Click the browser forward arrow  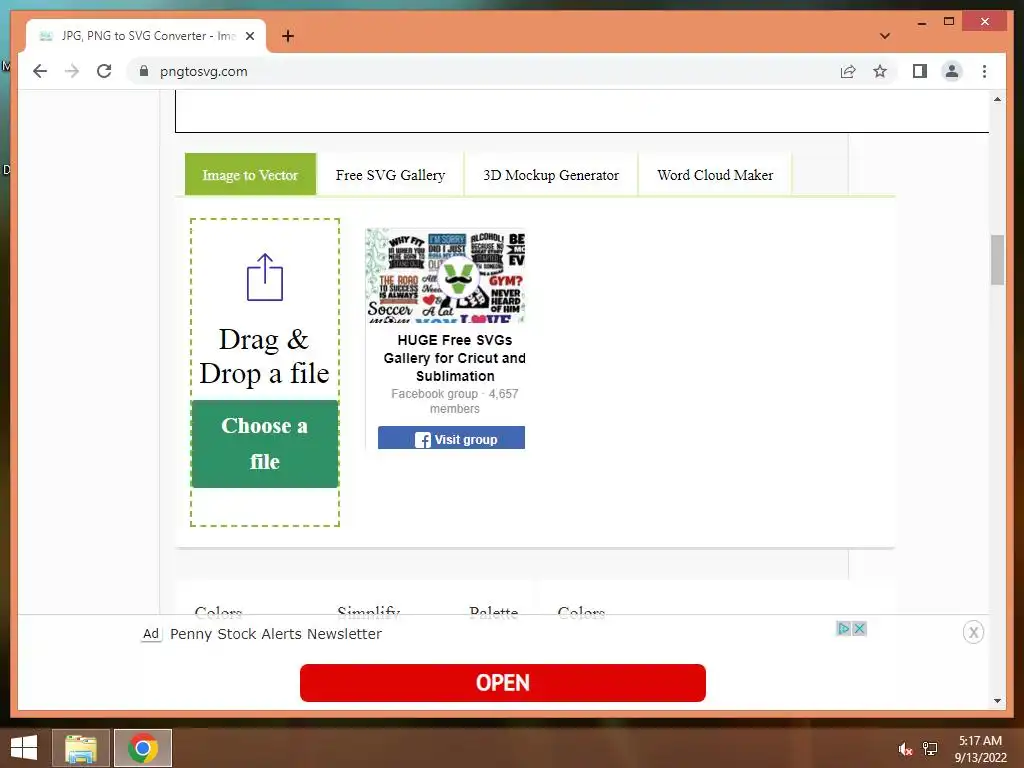click(72, 71)
